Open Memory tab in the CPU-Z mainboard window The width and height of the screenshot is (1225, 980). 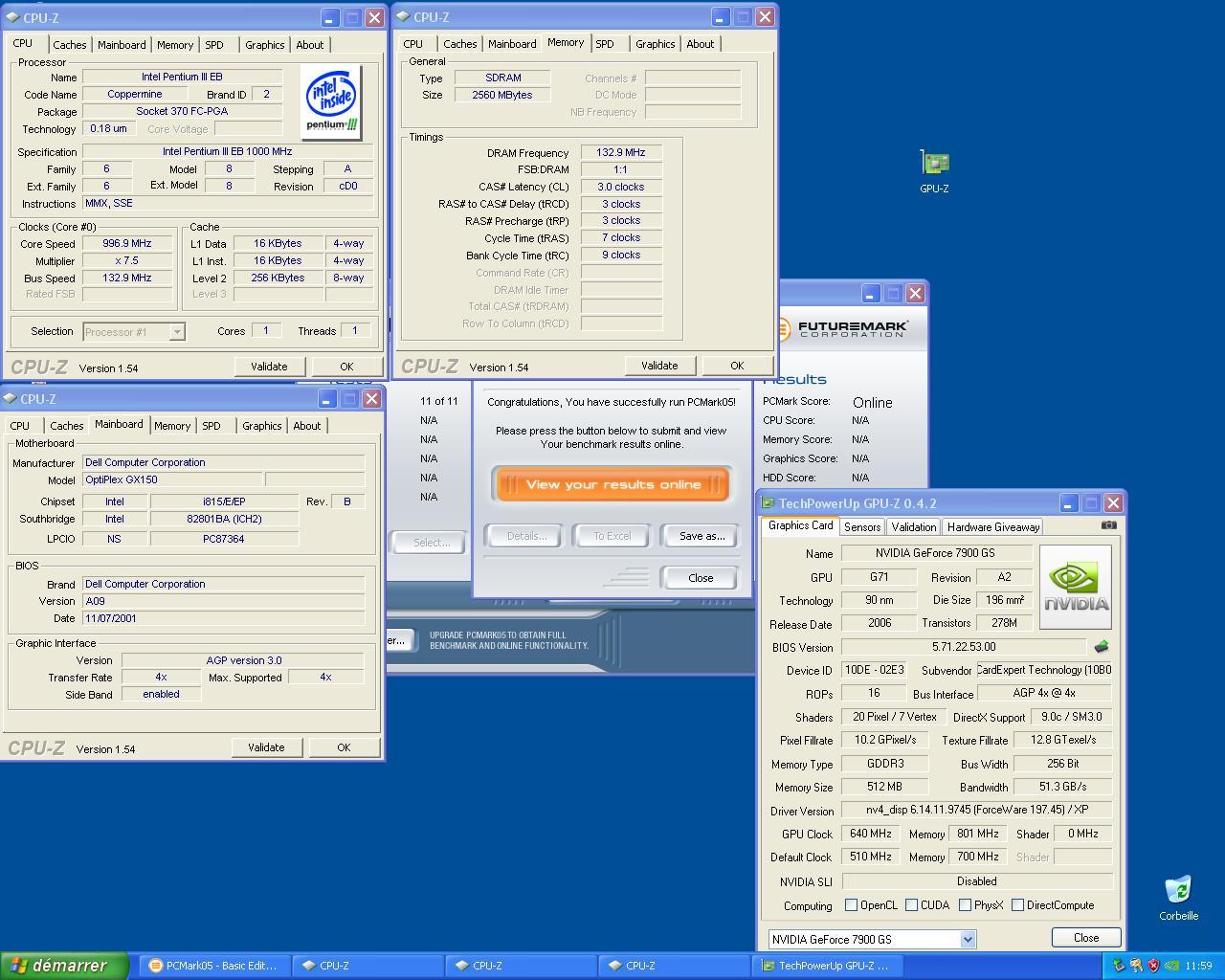172,426
